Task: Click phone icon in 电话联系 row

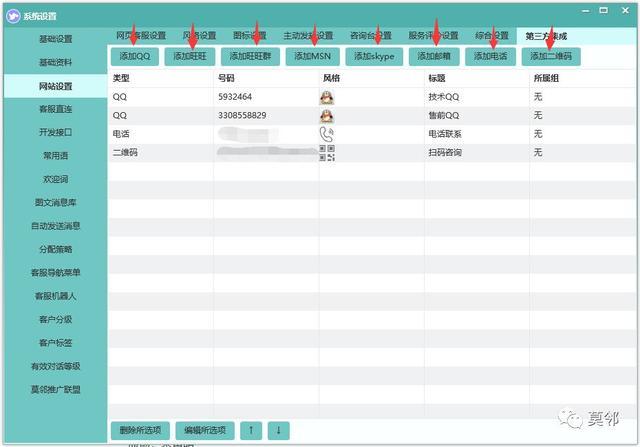Action: pos(327,134)
